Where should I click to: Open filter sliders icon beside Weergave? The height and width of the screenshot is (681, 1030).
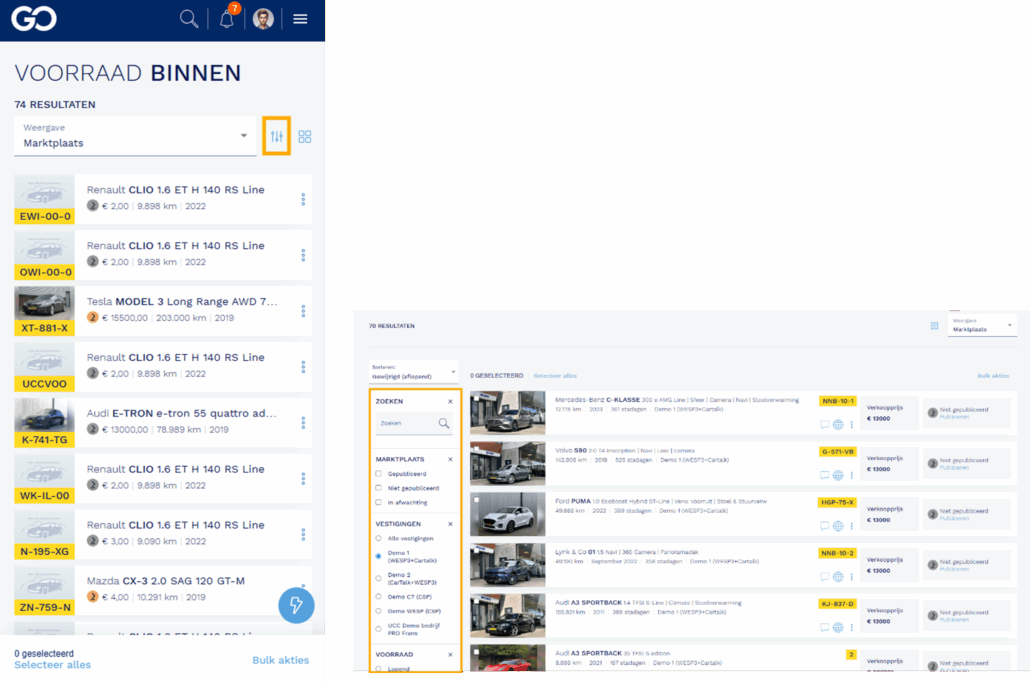click(x=277, y=136)
